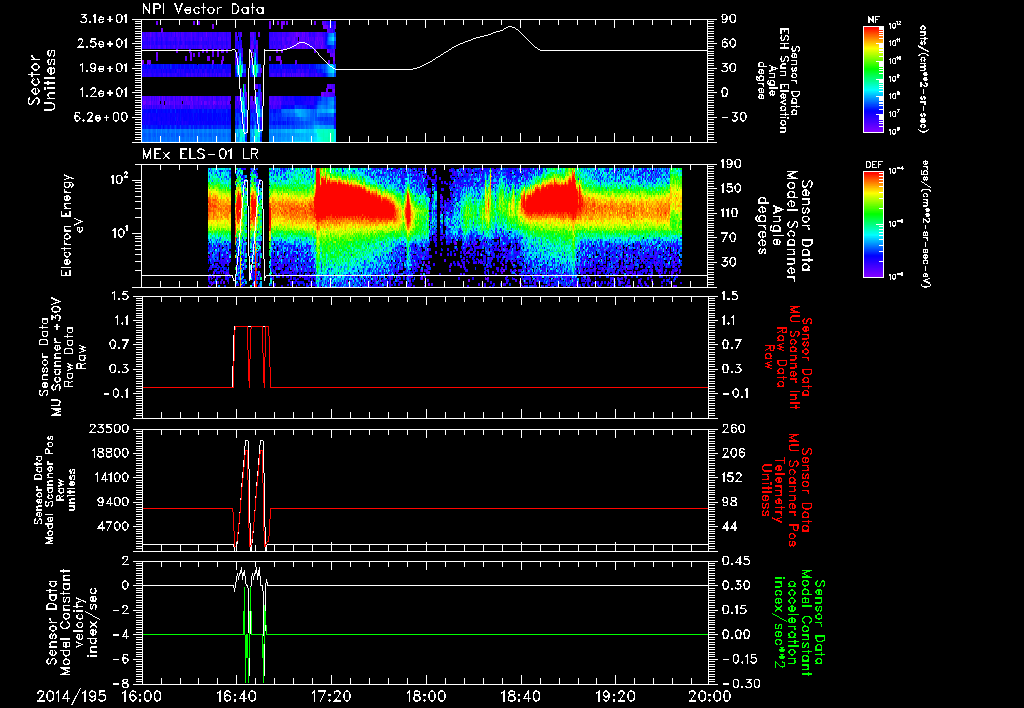Click the 17:20 time axis label
1024x708 pixels.
pyautogui.click(x=331, y=696)
